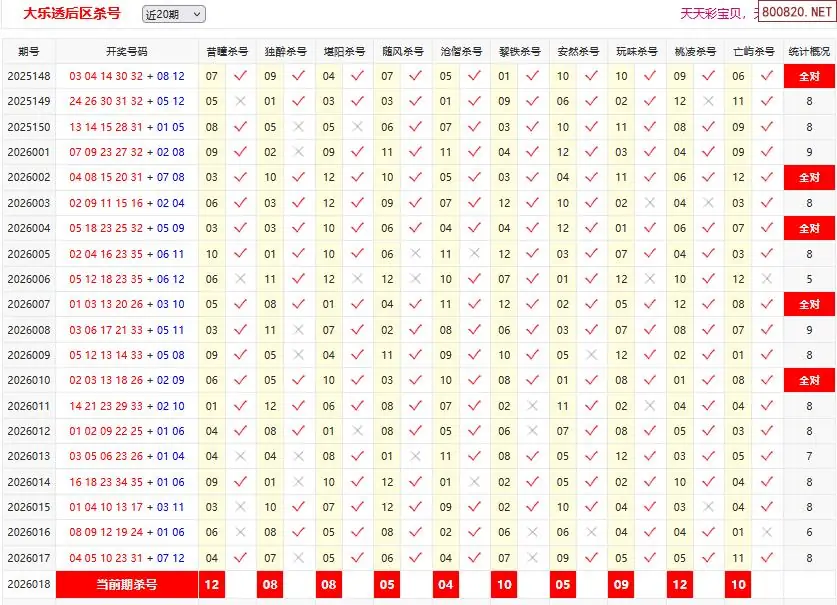
Task: Click the red 全对 badge in row 2025148
Action: point(809,76)
